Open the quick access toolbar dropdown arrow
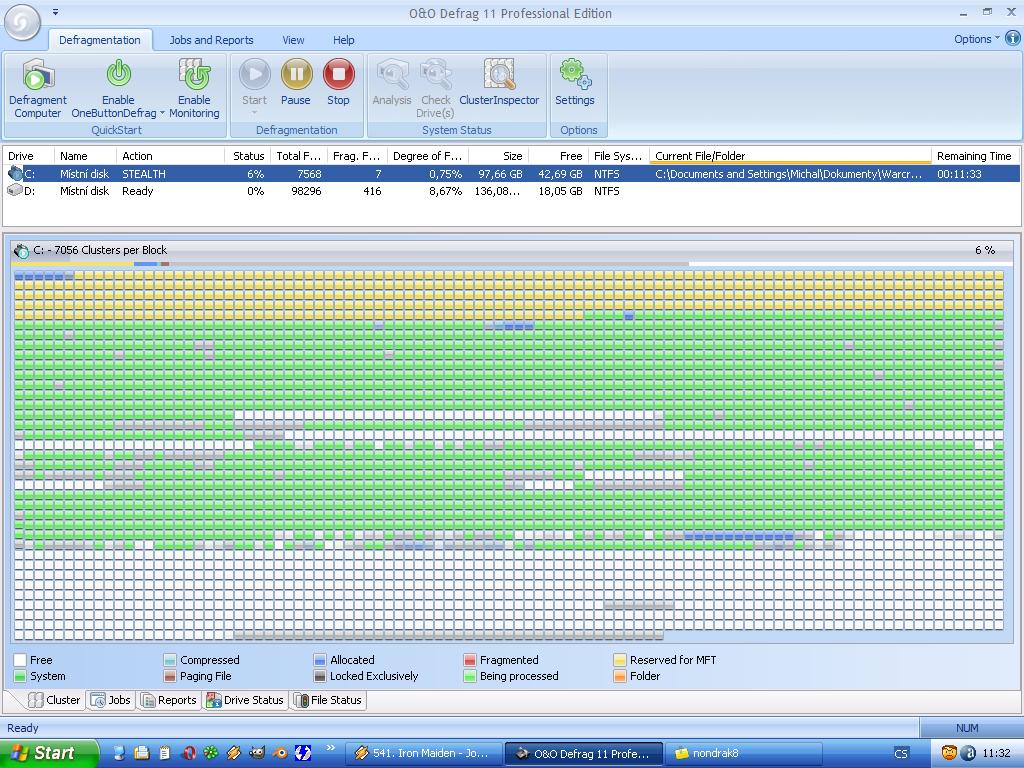Screen dimensions: 1024x768 click(x=56, y=12)
